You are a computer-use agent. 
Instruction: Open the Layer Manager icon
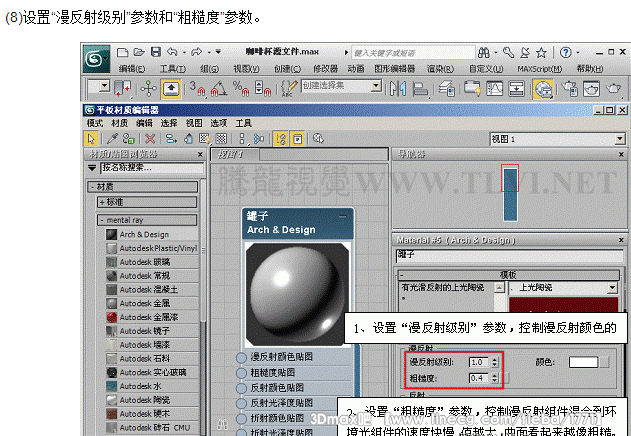pyautogui.click(x=447, y=88)
